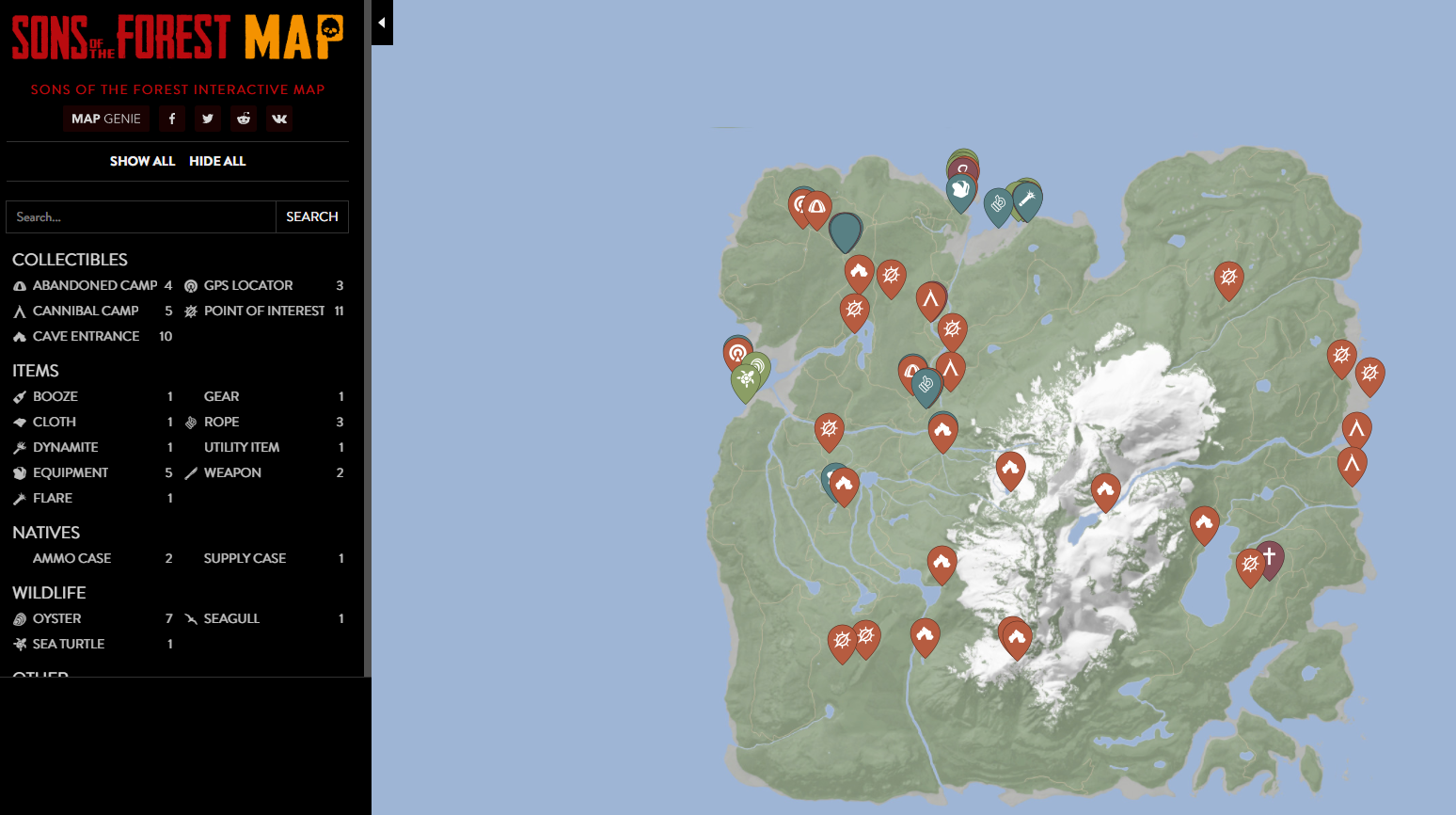Click the Show All button

click(x=142, y=161)
